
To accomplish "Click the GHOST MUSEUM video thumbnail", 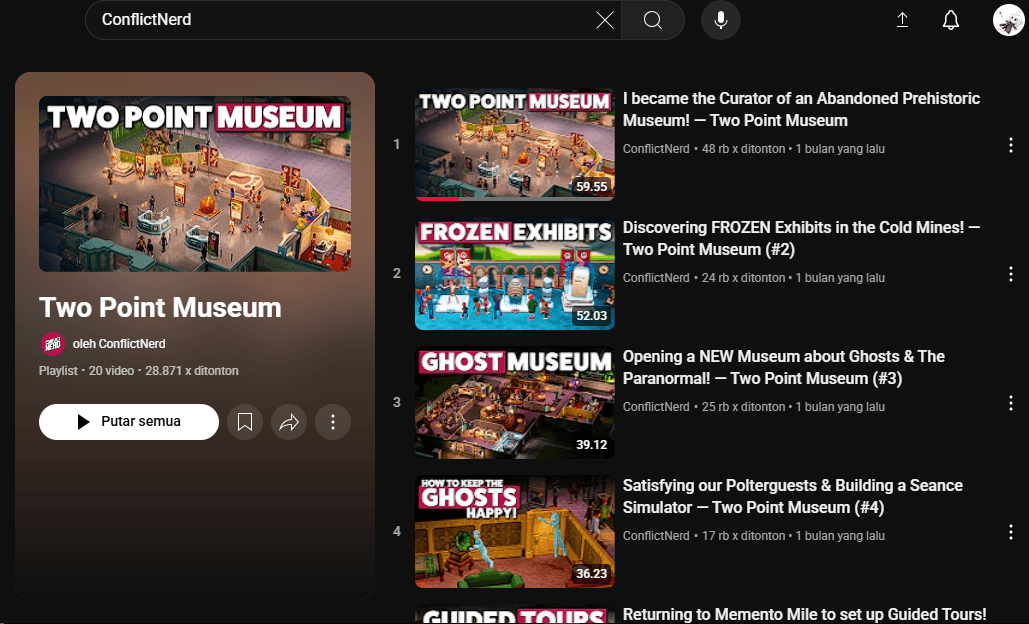I will tap(514, 403).
